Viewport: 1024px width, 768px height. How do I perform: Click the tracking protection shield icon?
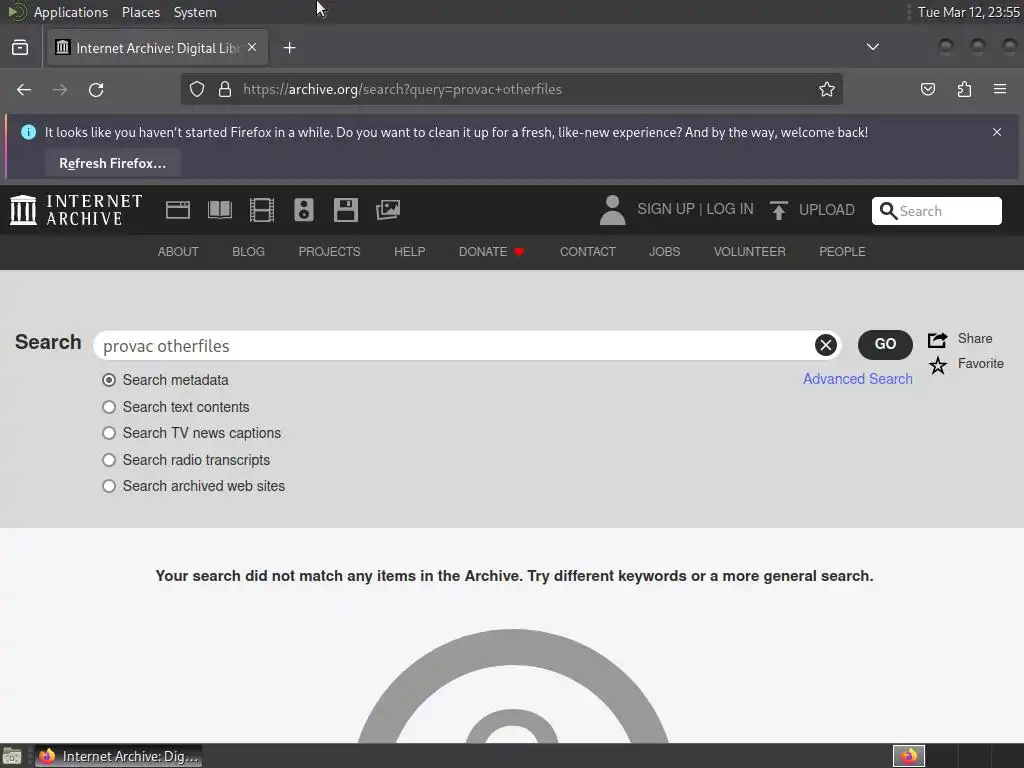coord(197,89)
